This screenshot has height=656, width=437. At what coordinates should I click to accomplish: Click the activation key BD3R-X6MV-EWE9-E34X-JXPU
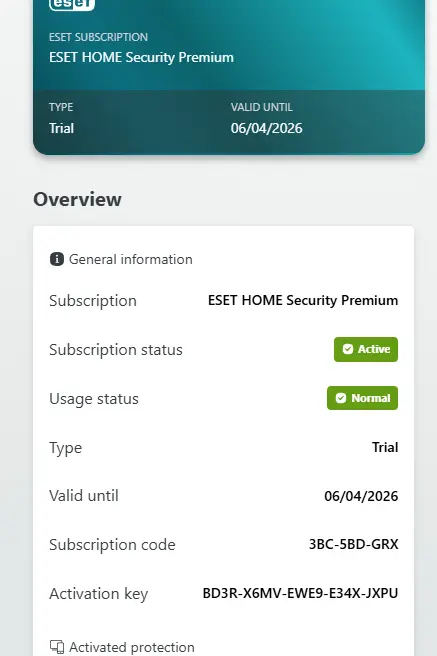(x=300, y=593)
